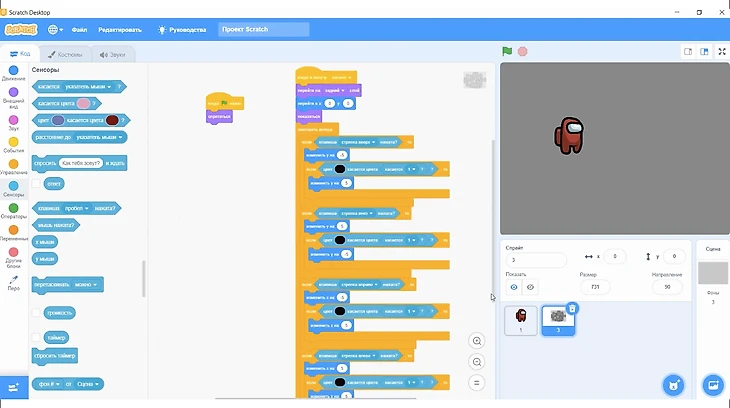Open the Редактировать menu
The width and height of the screenshot is (730, 408).
tap(120, 29)
